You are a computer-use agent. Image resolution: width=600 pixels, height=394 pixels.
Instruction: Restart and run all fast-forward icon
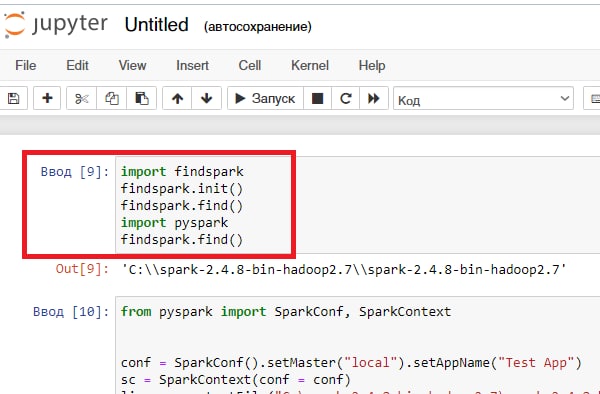click(374, 98)
